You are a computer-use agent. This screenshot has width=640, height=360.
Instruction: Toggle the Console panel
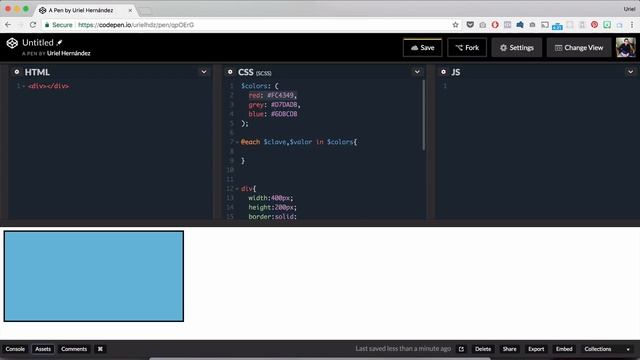tap(15, 349)
